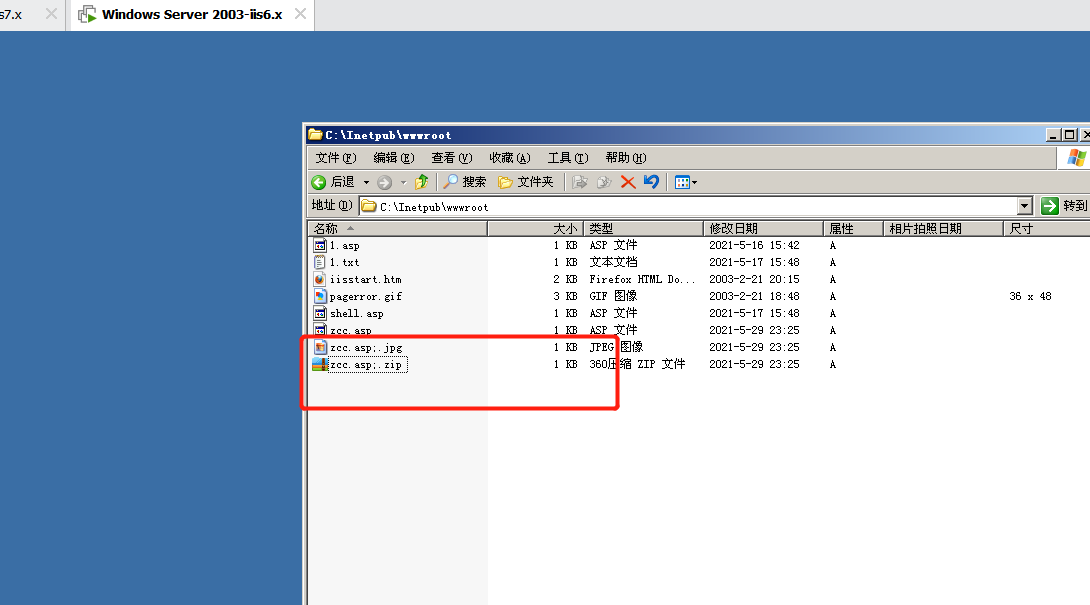Open the Views dropdown button

tap(685, 182)
